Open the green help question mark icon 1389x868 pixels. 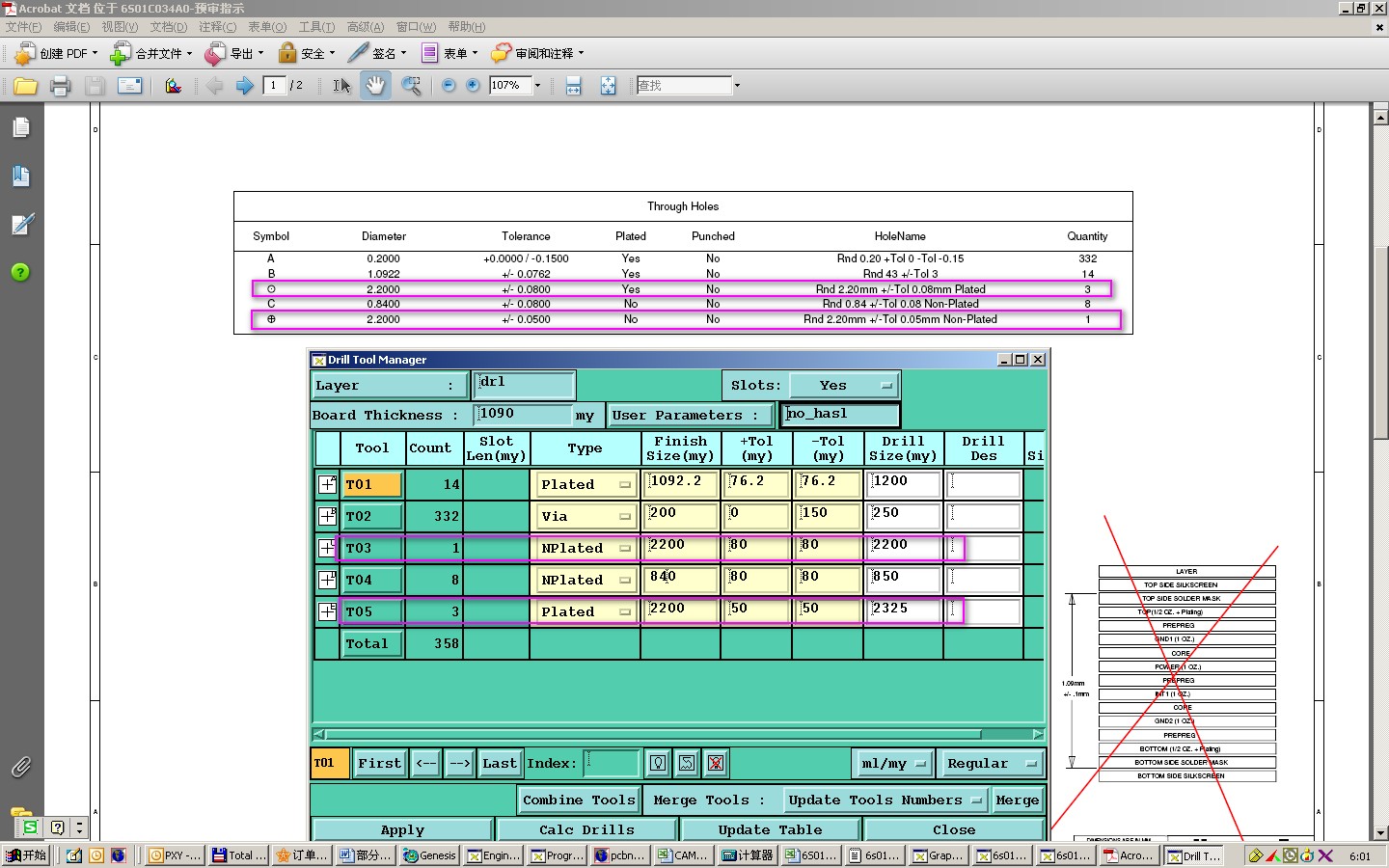tap(21, 272)
